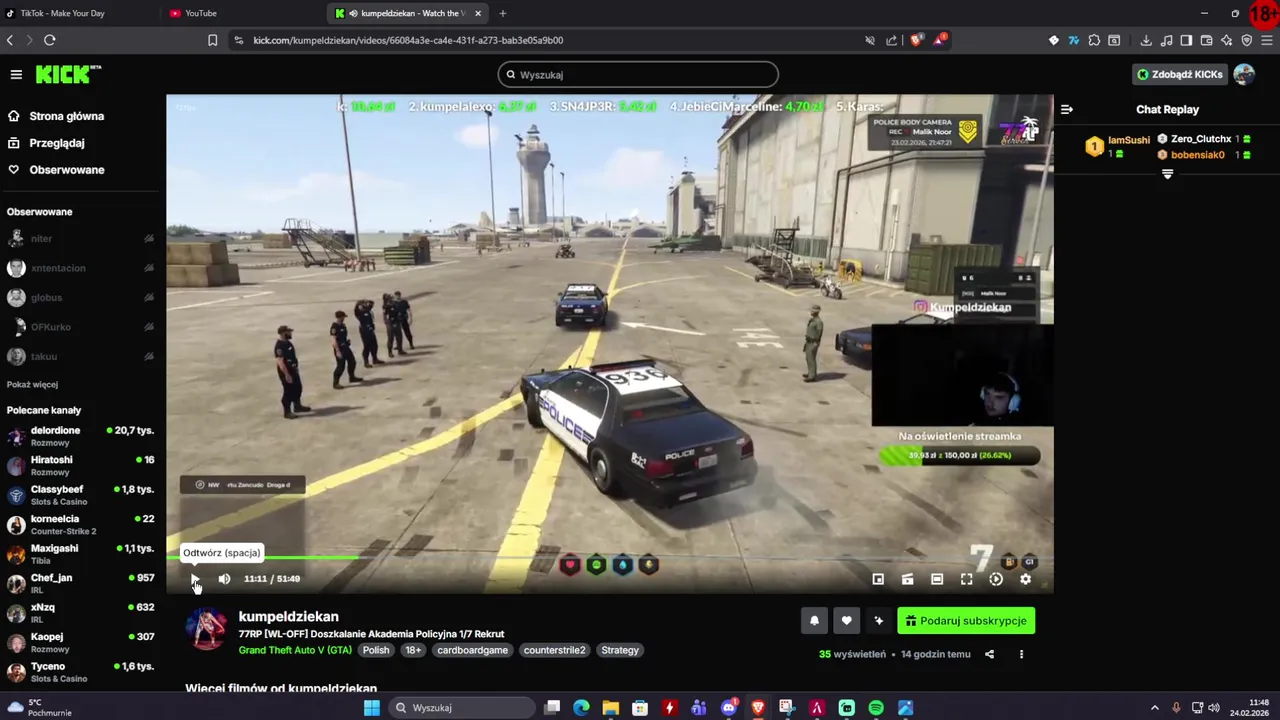1280x720 pixels.
Task: Toggle browser sidebar panel
Action: (1186, 40)
